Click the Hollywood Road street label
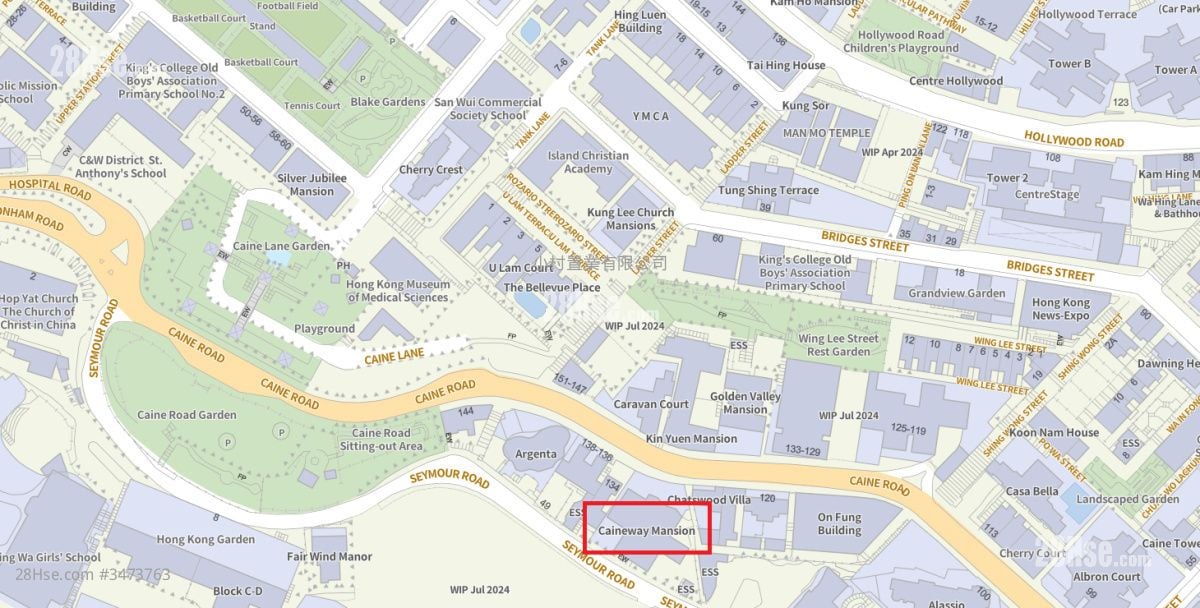The width and height of the screenshot is (1200, 608). click(x=1074, y=141)
